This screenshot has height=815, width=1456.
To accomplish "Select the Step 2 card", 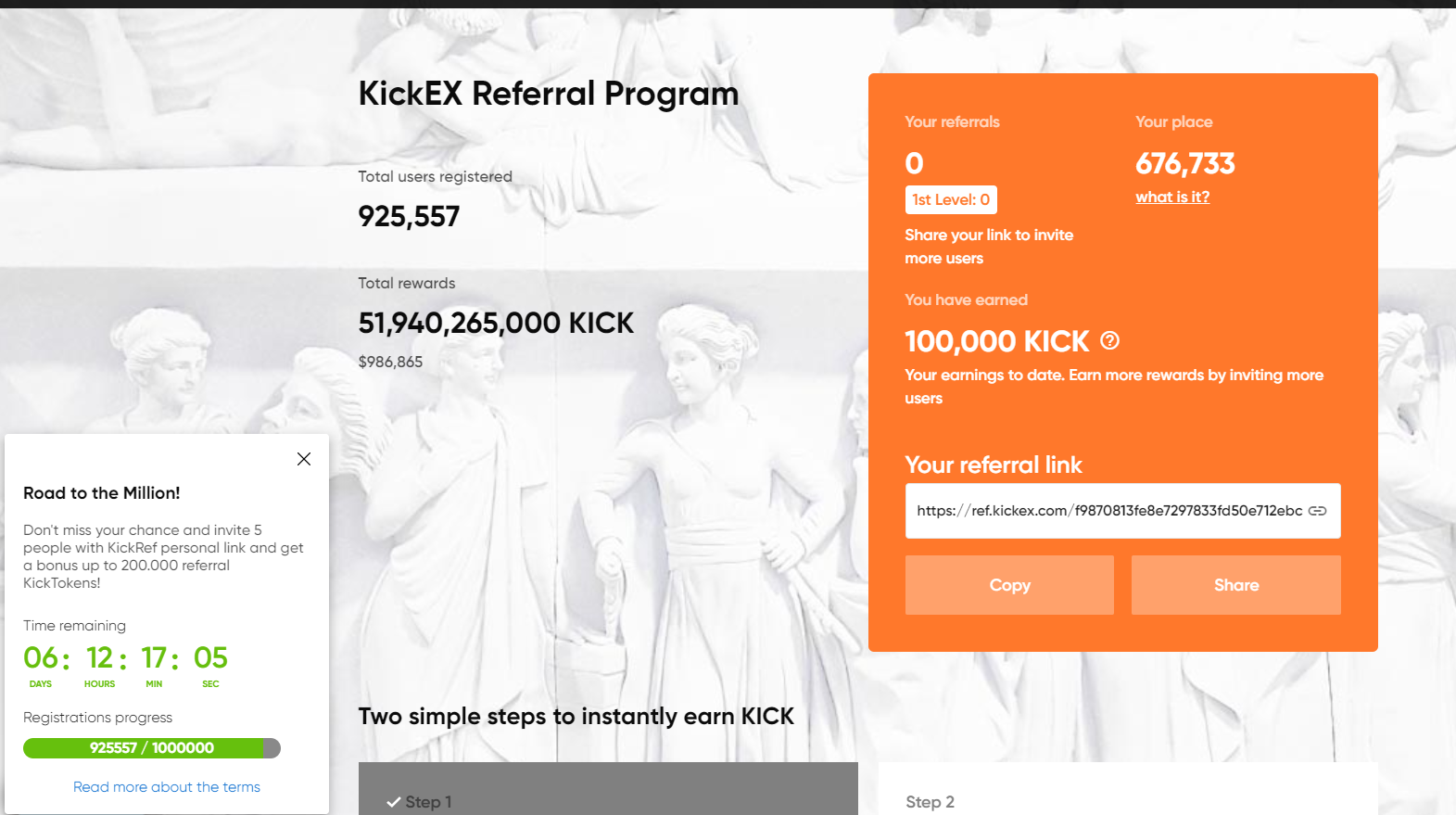I will click(1127, 793).
